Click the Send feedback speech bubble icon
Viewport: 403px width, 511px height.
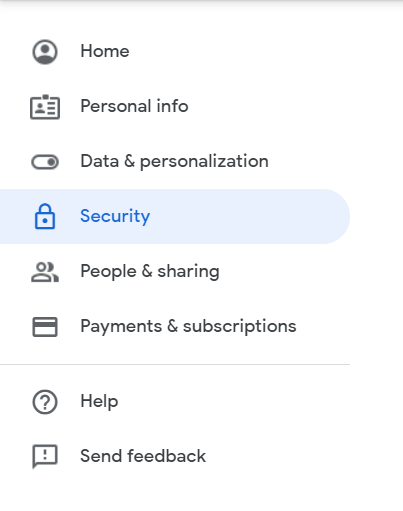click(x=45, y=457)
